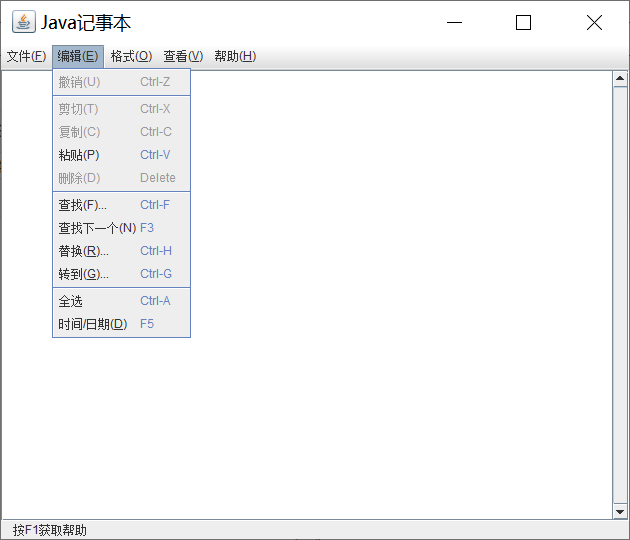Minimize the Java记事本 window
The height and width of the screenshot is (540, 630).
(454, 22)
